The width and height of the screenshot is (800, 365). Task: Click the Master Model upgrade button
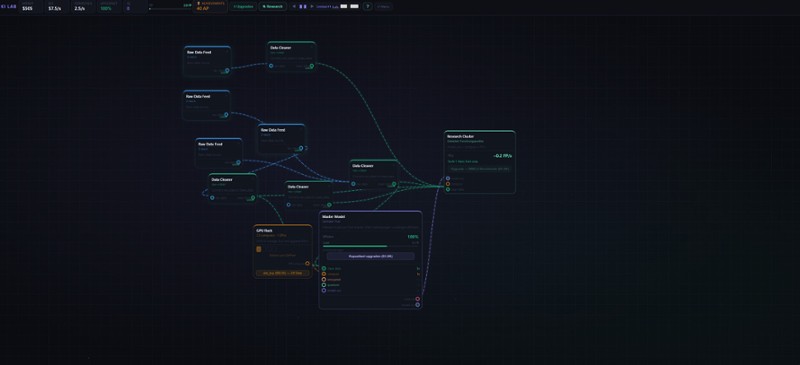[370, 256]
